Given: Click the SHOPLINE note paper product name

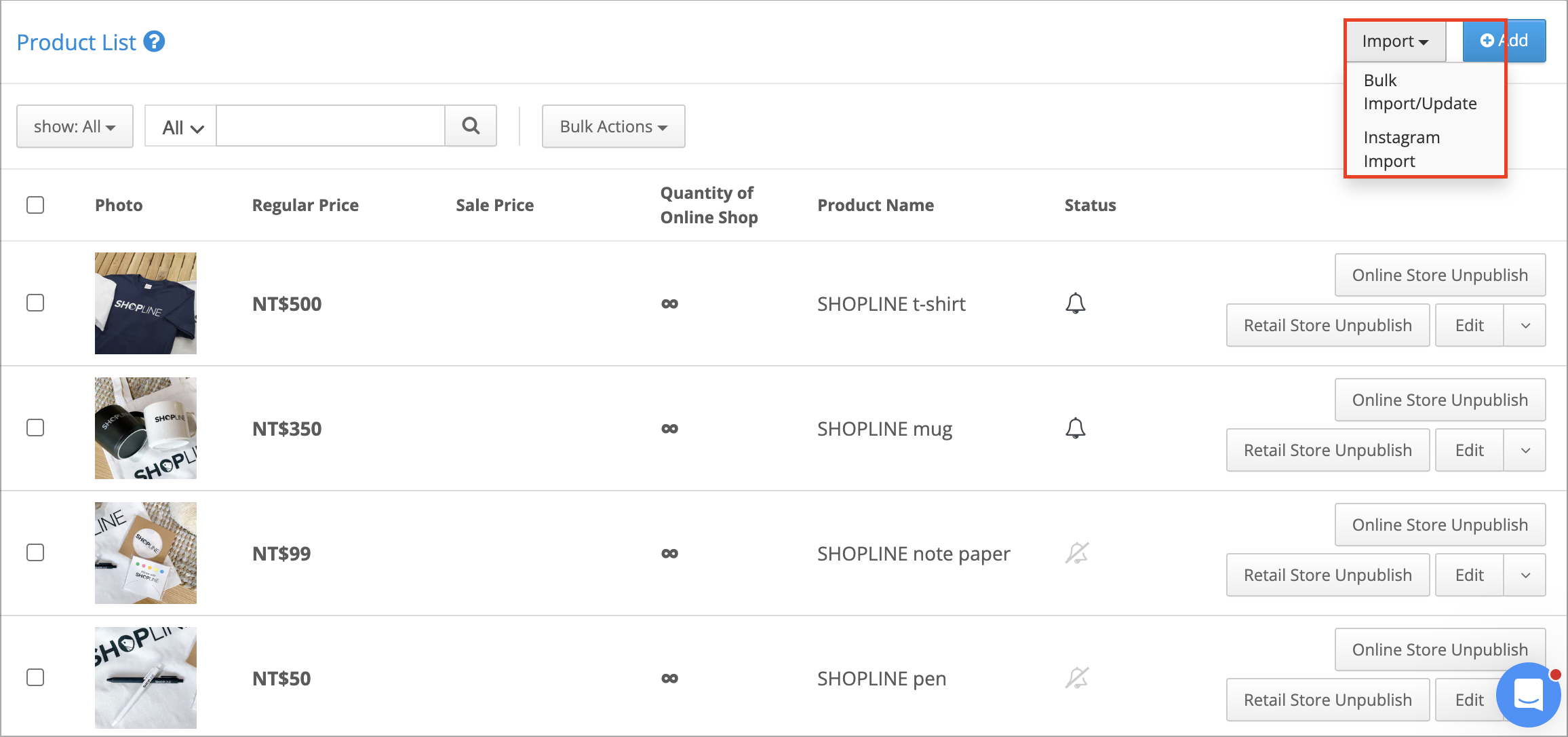Looking at the screenshot, I should 914,554.
